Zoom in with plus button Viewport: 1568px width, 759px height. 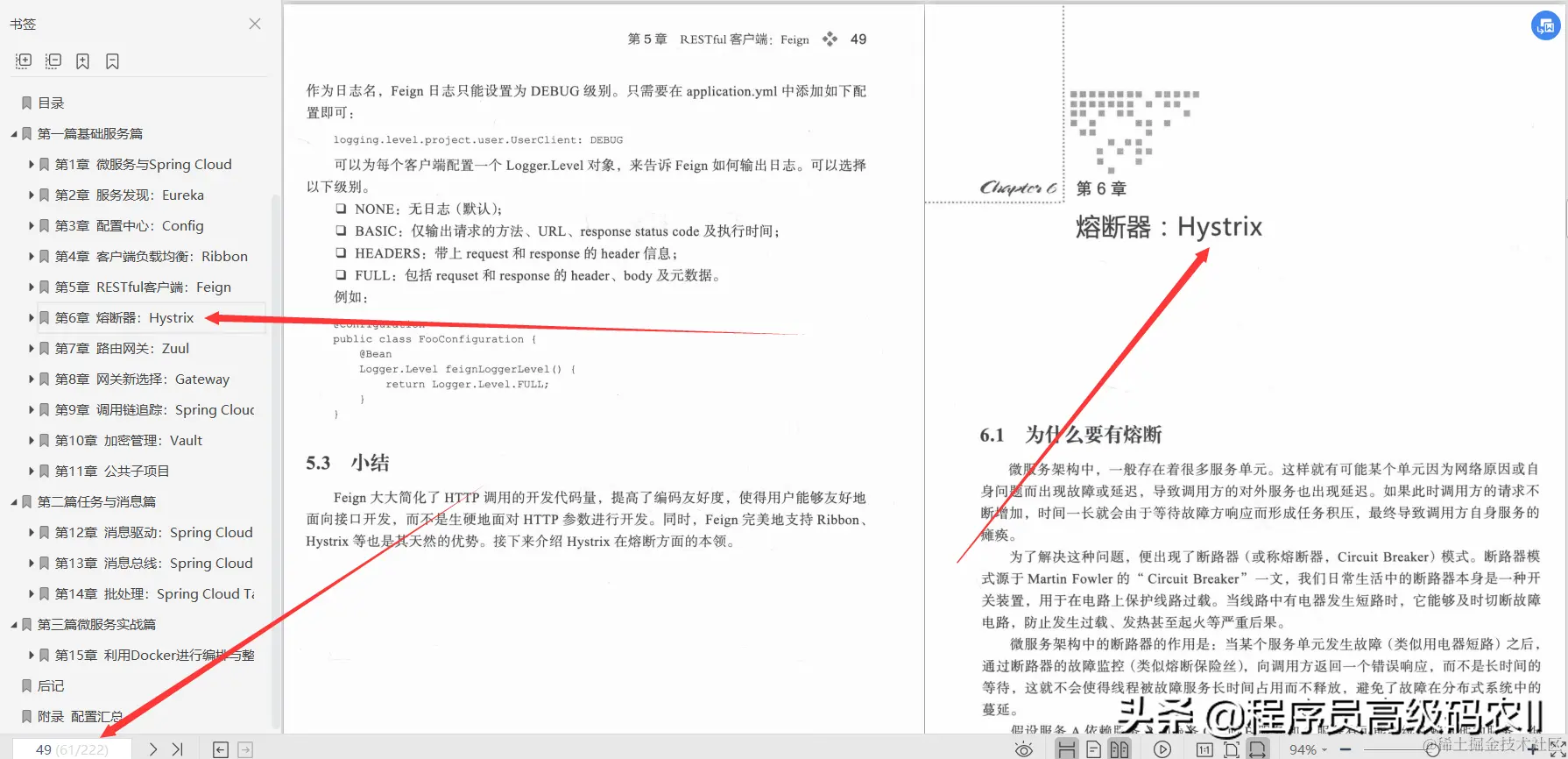pyautogui.click(x=1532, y=749)
